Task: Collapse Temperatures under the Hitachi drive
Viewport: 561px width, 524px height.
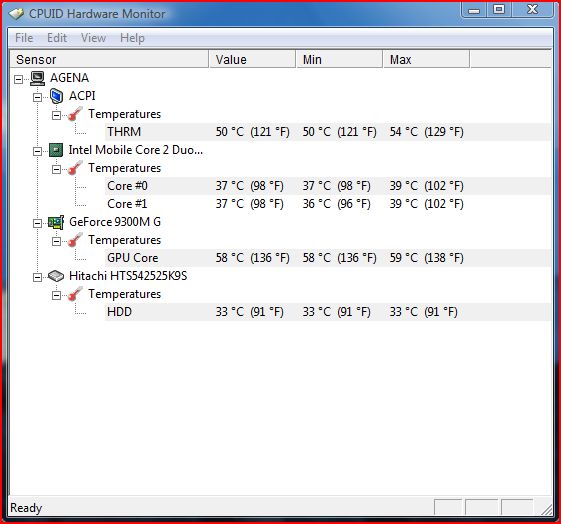Action: point(56,295)
